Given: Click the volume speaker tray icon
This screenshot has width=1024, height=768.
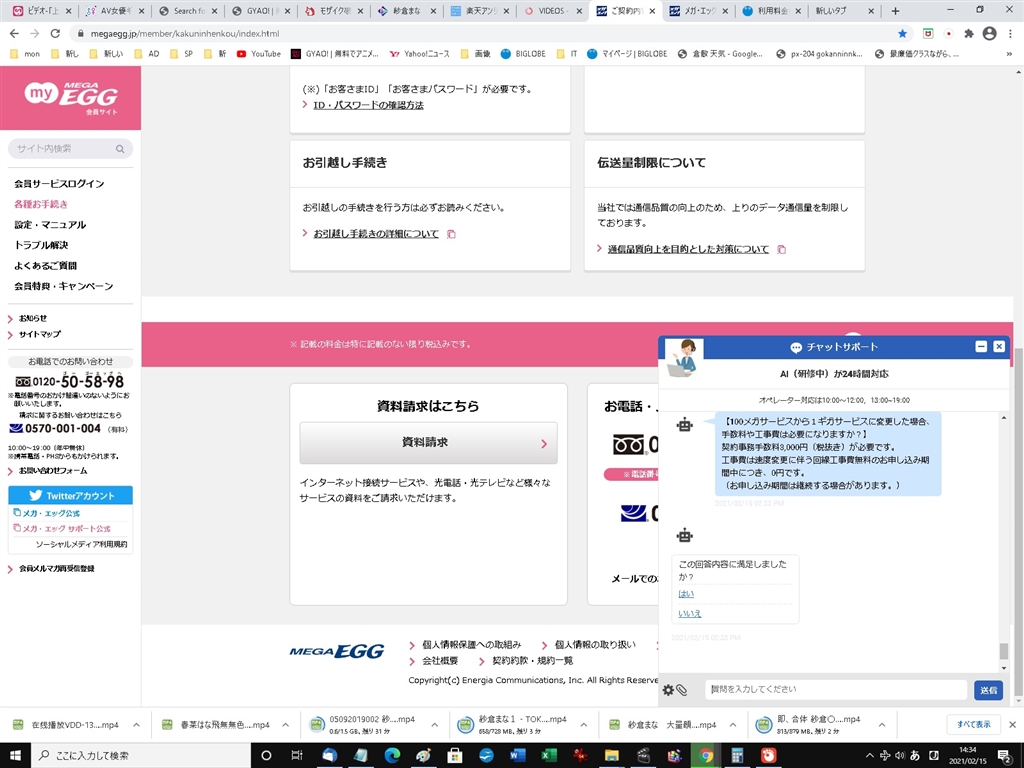Looking at the screenshot, I should [900, 756].
